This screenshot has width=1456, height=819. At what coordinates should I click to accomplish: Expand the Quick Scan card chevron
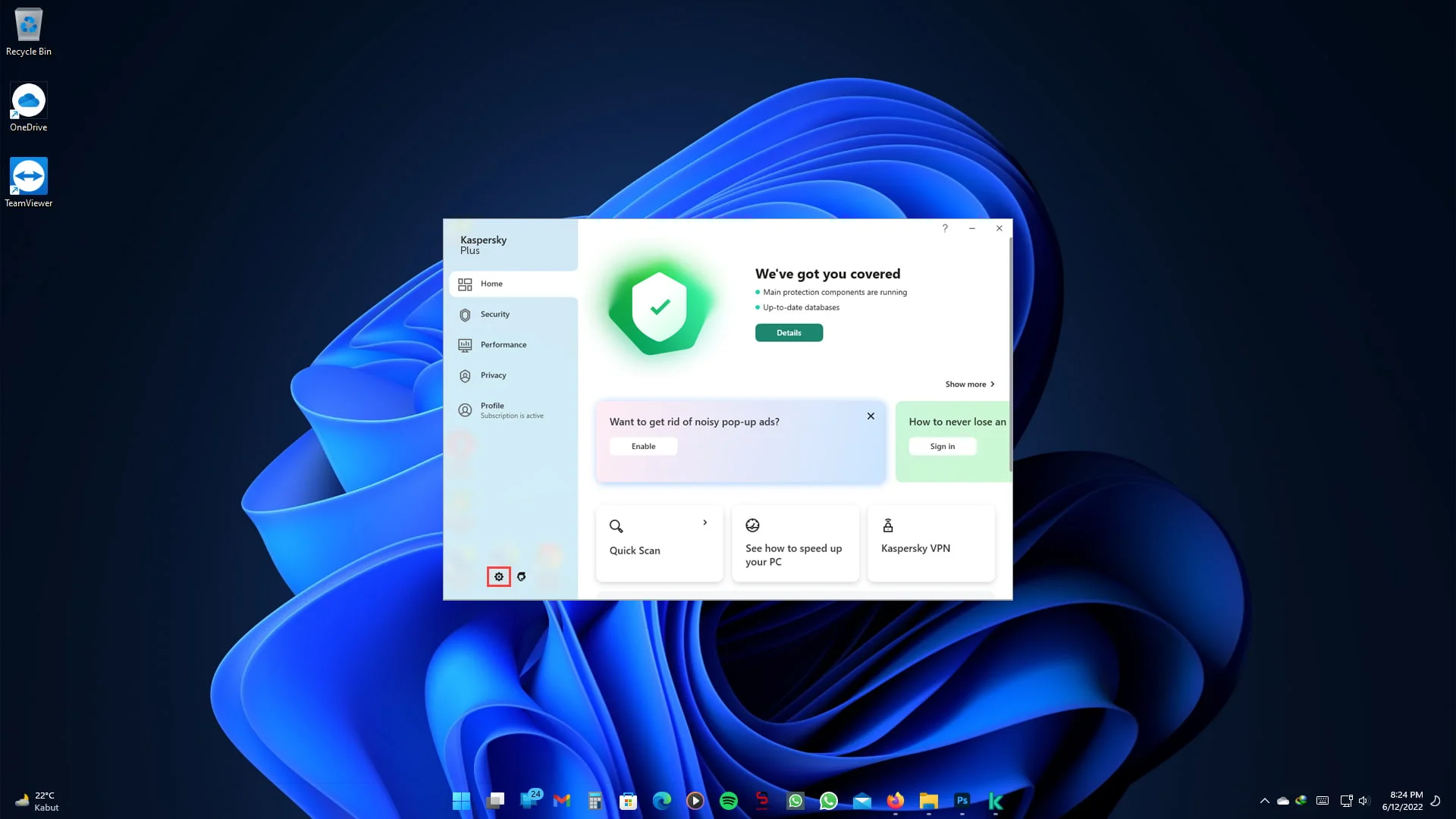pos(704,522)
